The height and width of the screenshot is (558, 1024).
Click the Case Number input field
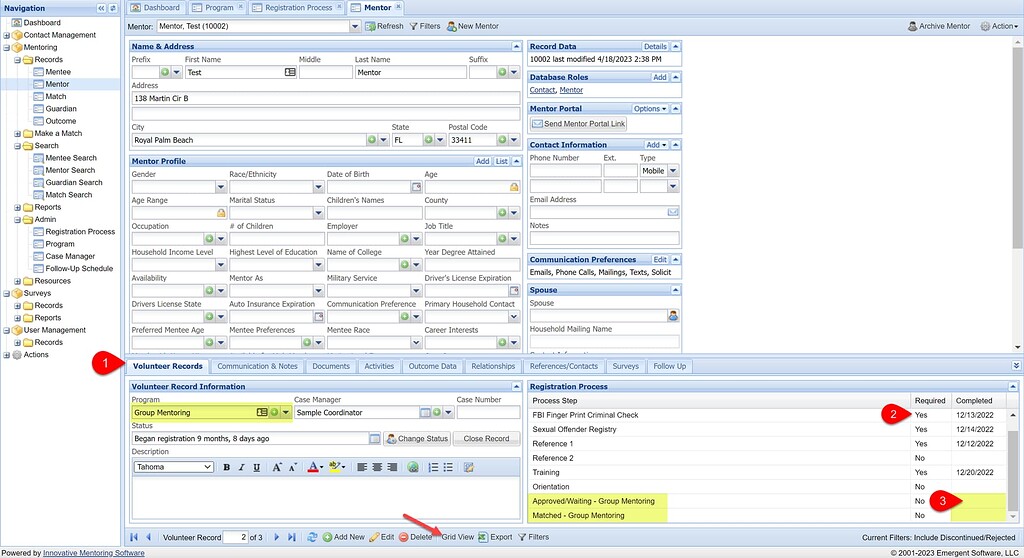488,412
